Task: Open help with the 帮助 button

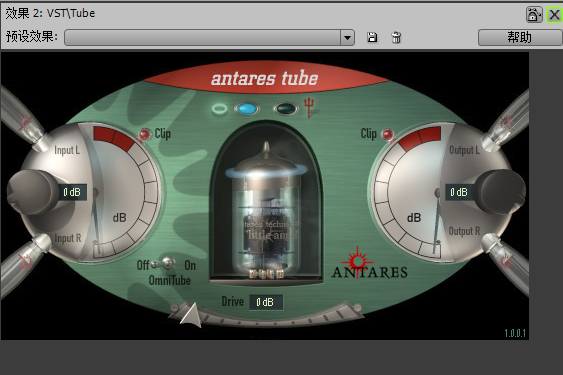Action: coord(520,37)
